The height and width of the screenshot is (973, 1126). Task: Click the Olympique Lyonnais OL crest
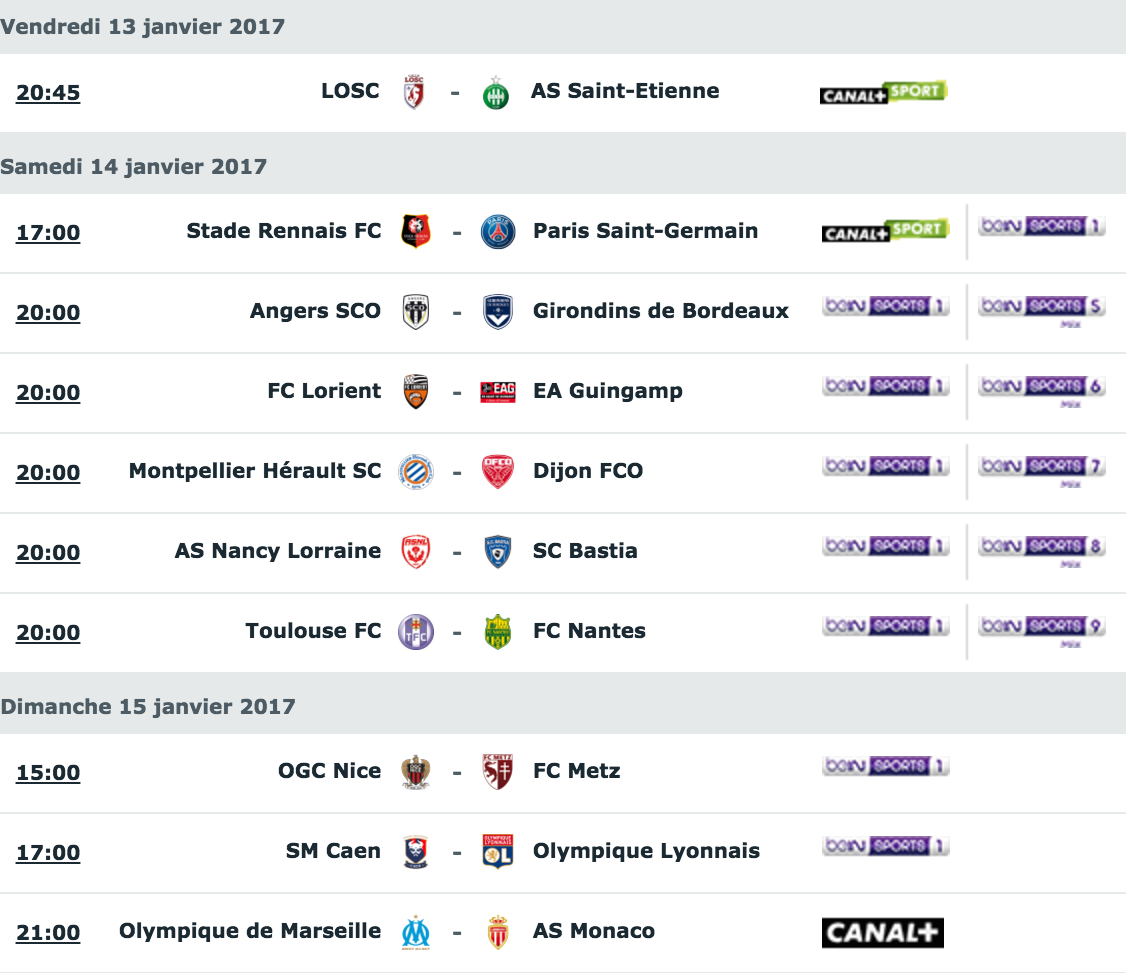pos(498,852)
